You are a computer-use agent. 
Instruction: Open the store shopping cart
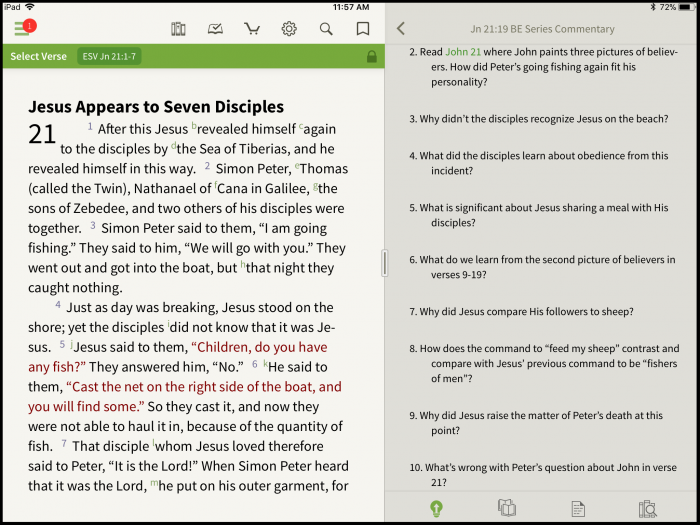(252, 29)
